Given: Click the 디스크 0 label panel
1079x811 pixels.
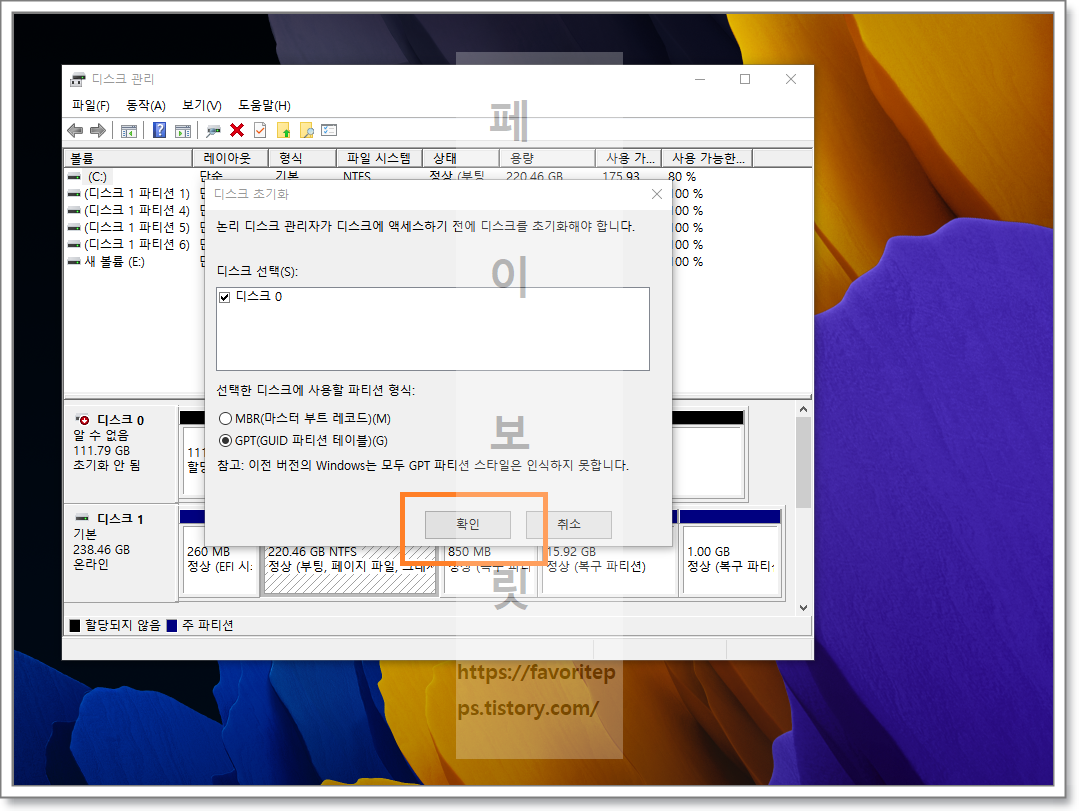Looking at the screenshot, I should click(x=120, y=454).
